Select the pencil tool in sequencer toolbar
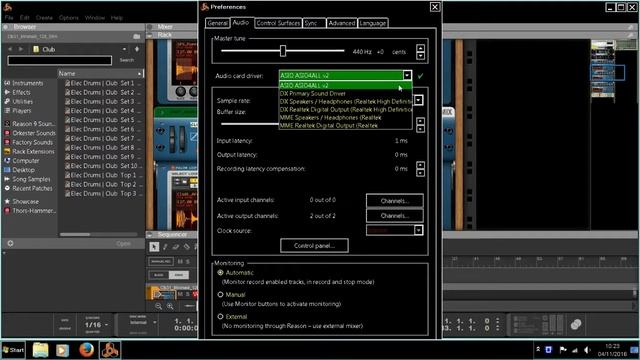640x360 pixels. (165, 247)
